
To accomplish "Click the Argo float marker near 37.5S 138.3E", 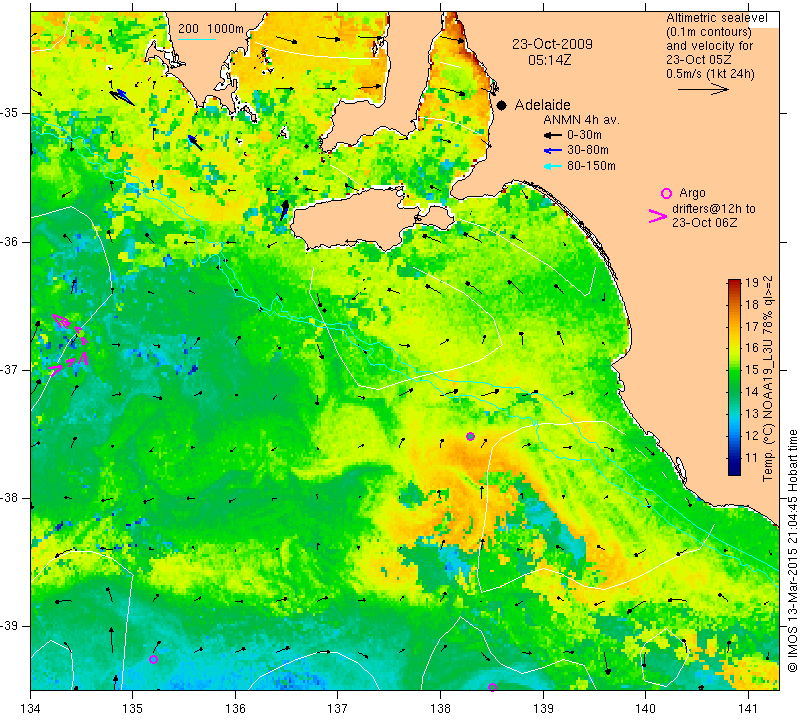I will click(x=470, y=436).
